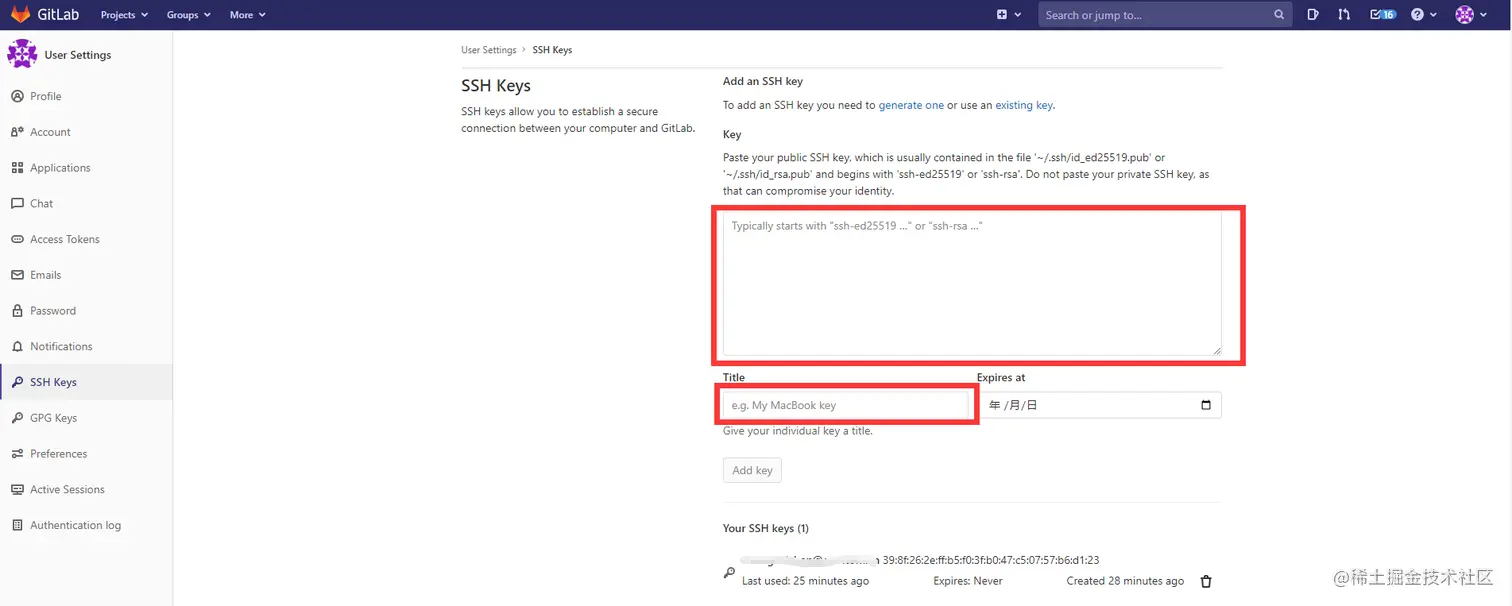The image size is (1512, 606).
Task: Open the To-Do list with 16 badge
Action: coord(1382,15)
